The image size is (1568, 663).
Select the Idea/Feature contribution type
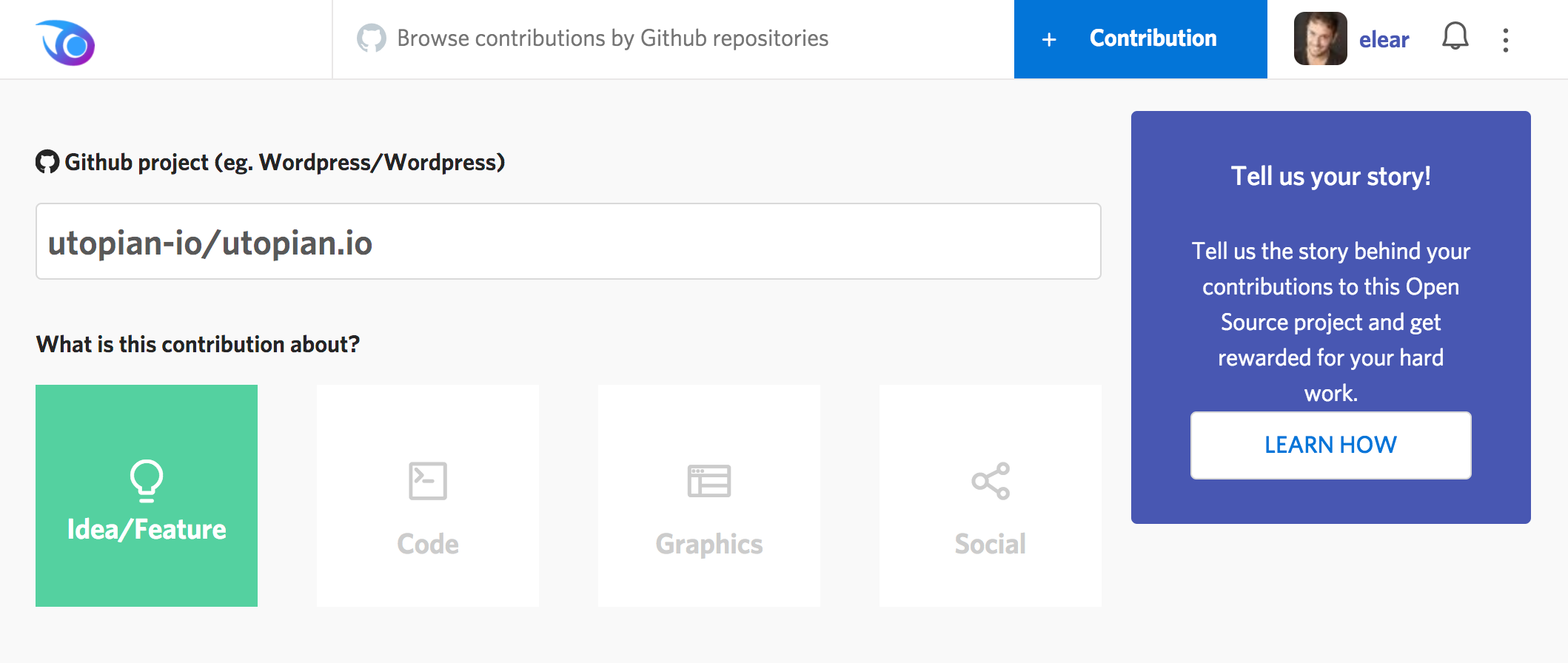[147, 496]
